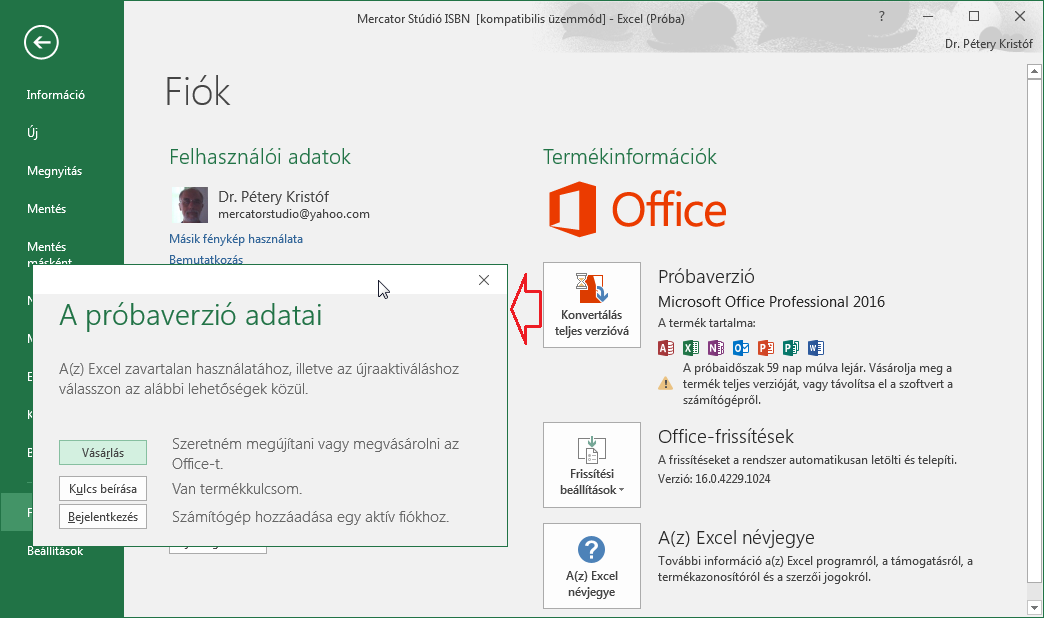The width and height of the screenshot is (1047, 620).
Task: Click the vertical scrollbar thumb
Action: tap(1034, 330)
